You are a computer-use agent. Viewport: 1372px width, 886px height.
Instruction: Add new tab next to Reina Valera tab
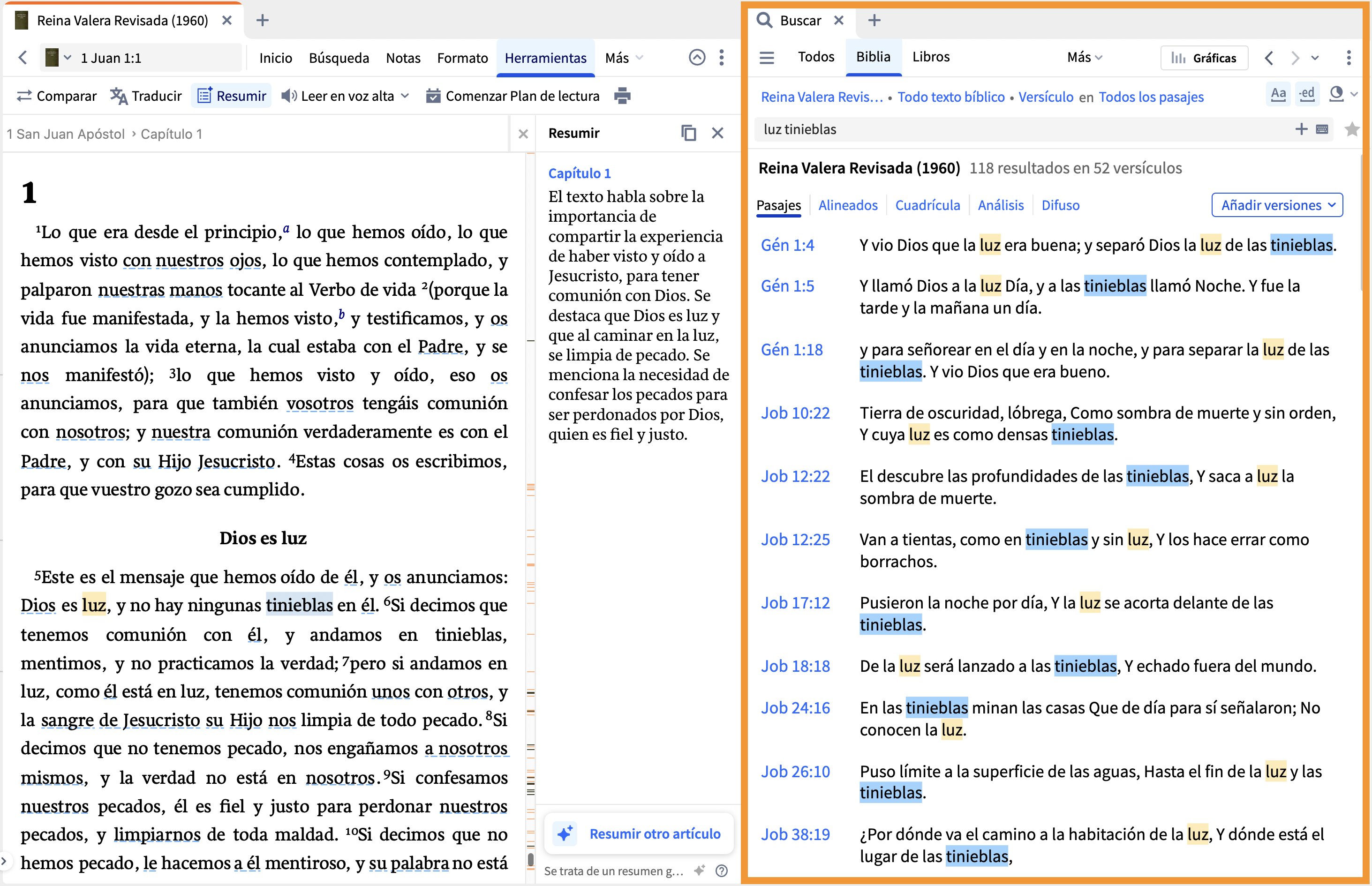(x=263, y=20)
